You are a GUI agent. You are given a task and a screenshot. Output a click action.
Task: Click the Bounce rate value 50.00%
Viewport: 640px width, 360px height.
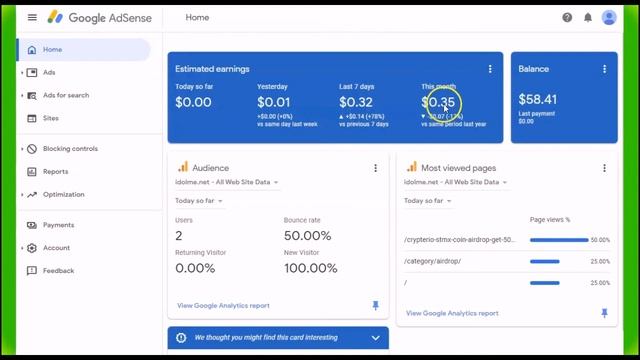[308, 236]
